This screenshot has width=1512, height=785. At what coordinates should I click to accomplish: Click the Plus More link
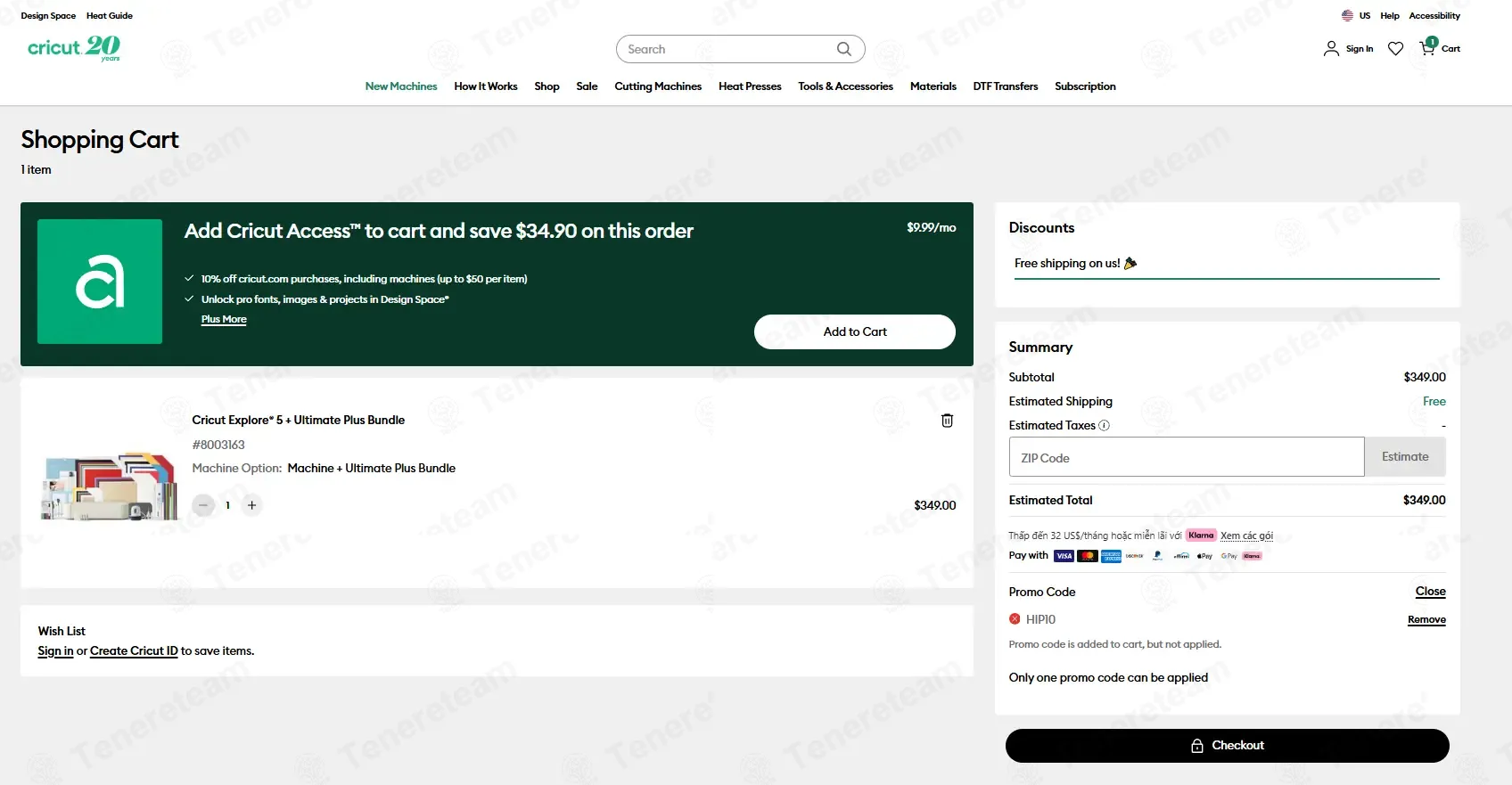[224, 319]
